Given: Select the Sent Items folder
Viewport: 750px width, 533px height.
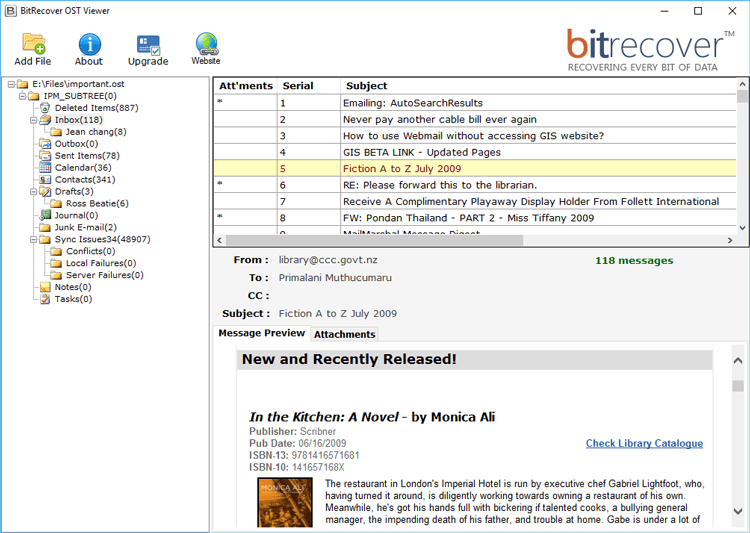Looking at the screenshot, I should (x=87, y=156).
